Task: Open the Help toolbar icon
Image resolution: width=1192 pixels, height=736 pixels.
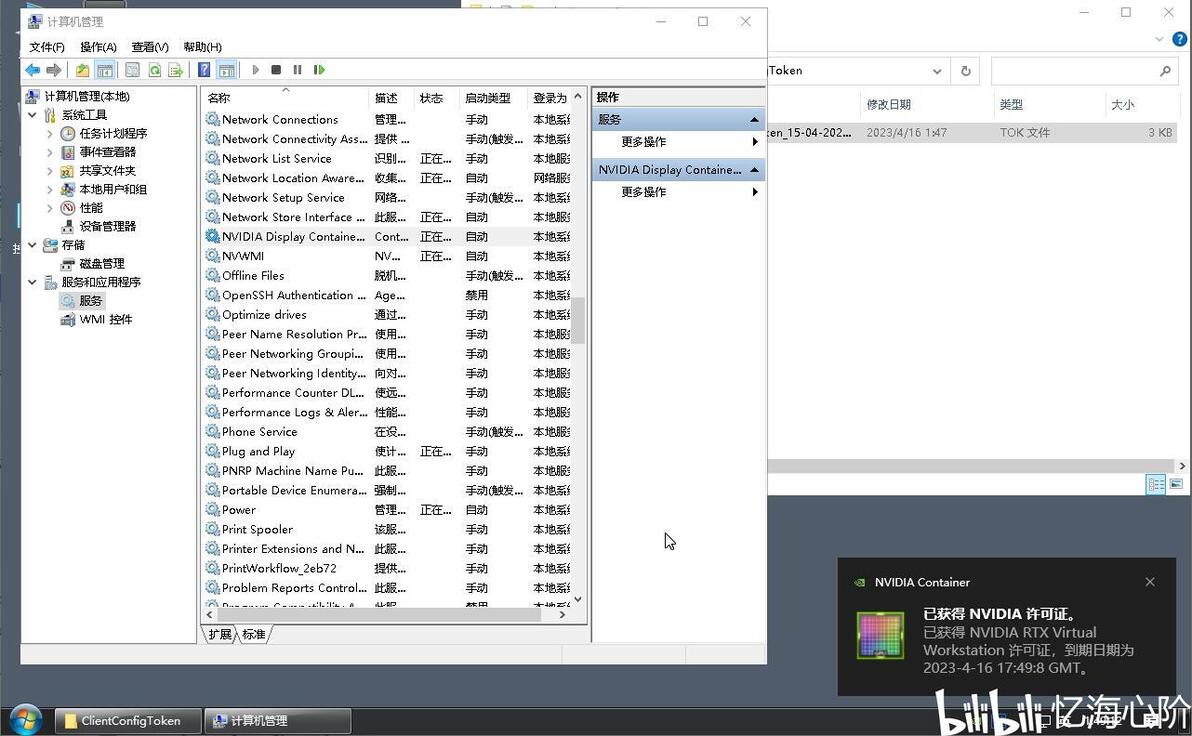Action: (x=204, y=70)
